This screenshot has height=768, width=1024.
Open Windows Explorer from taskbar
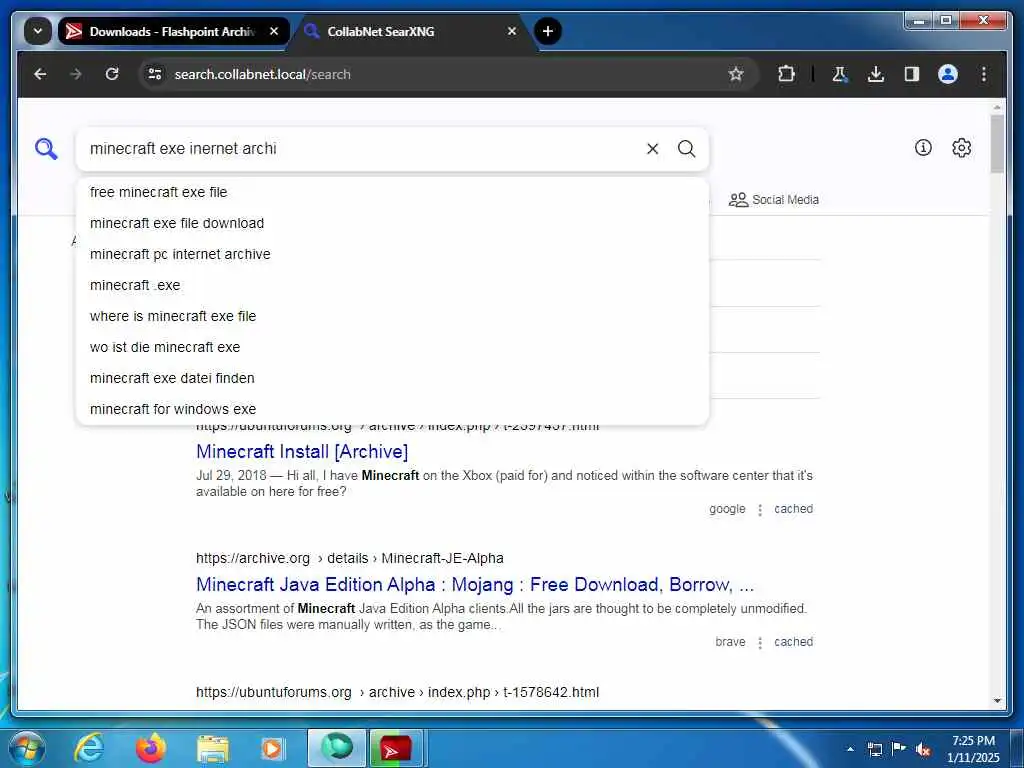click(213, 748)
